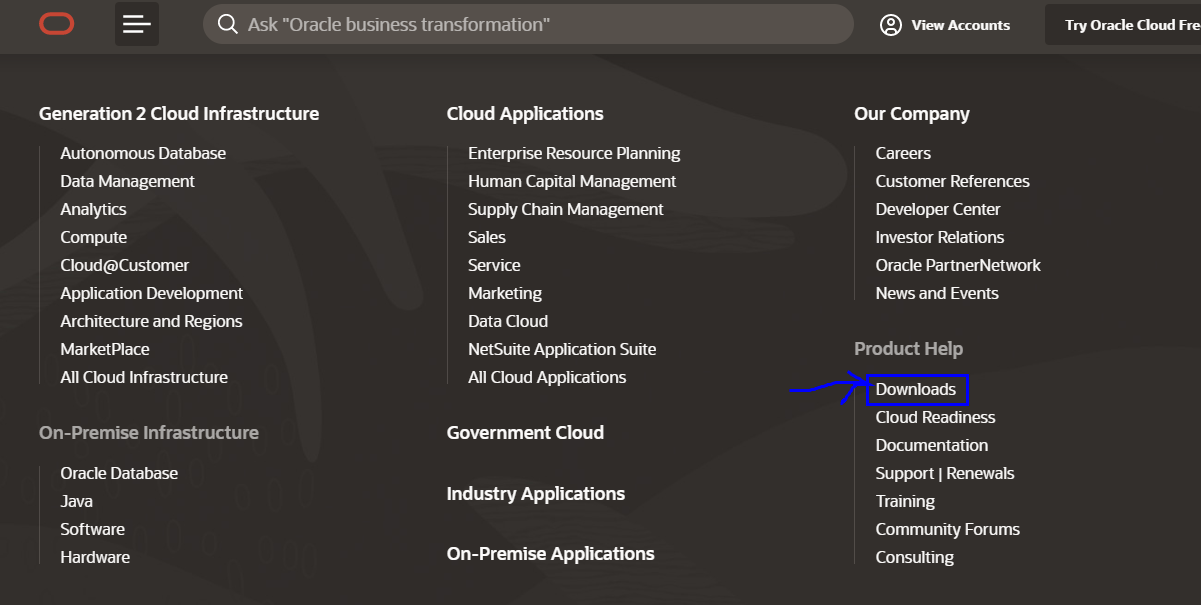This screenshot has width=1201, height=605.
Task: Go to Oracle Database
Action: click(119, 473)
